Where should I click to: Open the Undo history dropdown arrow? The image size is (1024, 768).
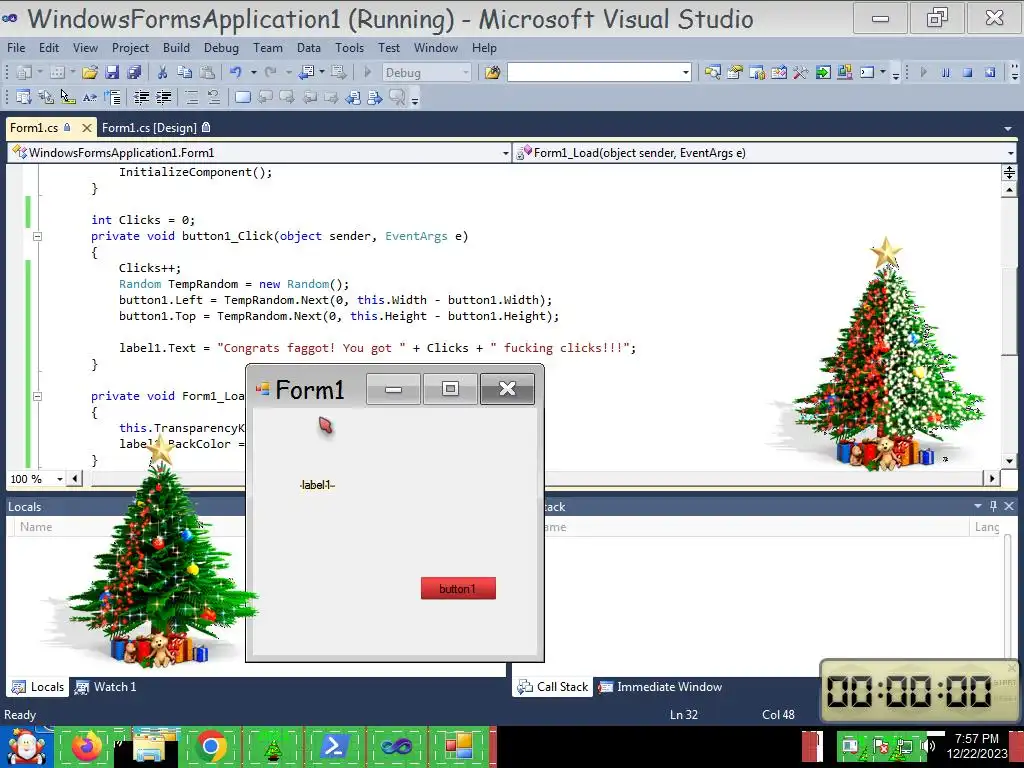coord(253,72)
